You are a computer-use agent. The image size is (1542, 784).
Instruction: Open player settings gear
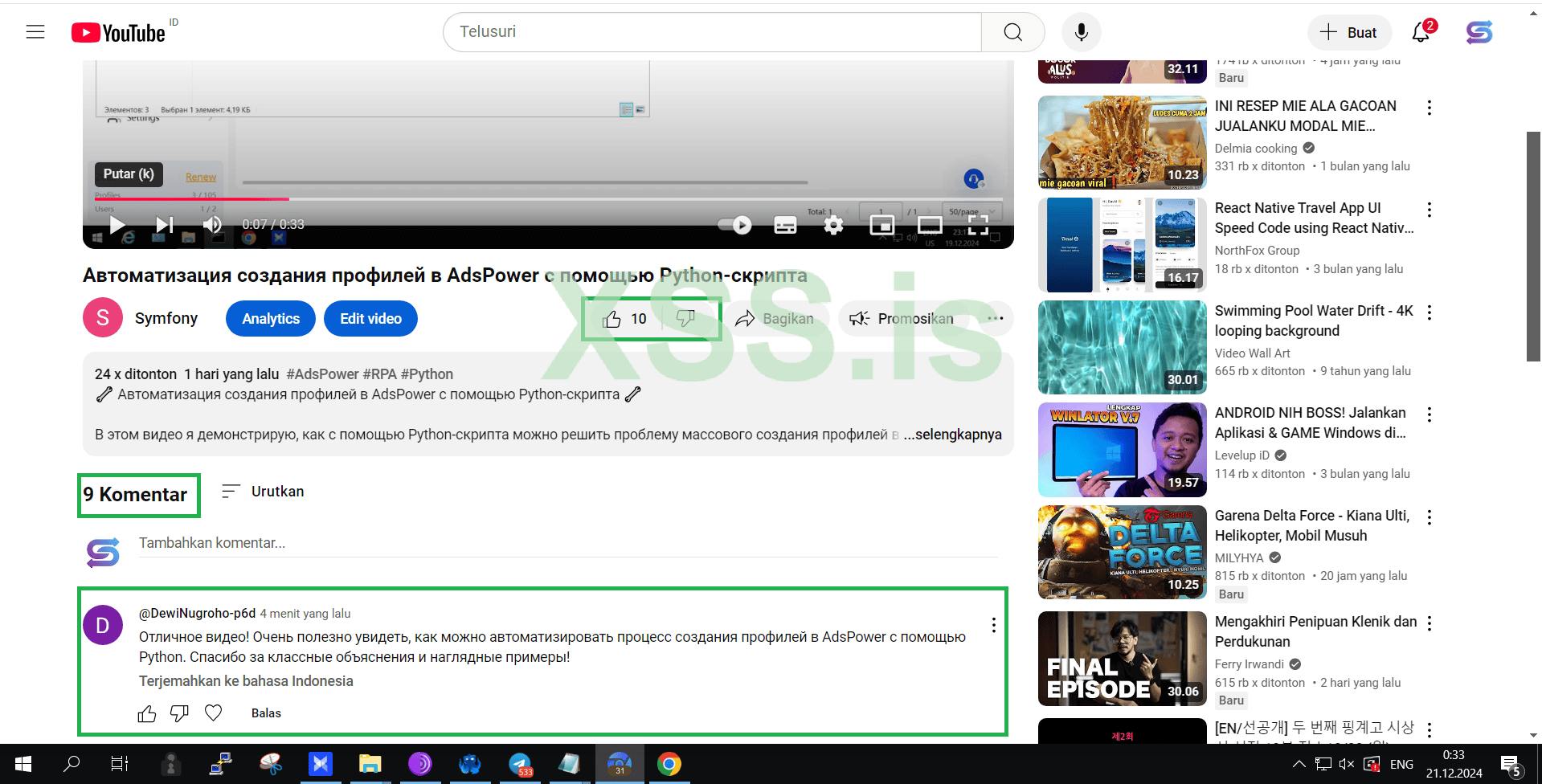pyautogui.click(x=834, y=225)
